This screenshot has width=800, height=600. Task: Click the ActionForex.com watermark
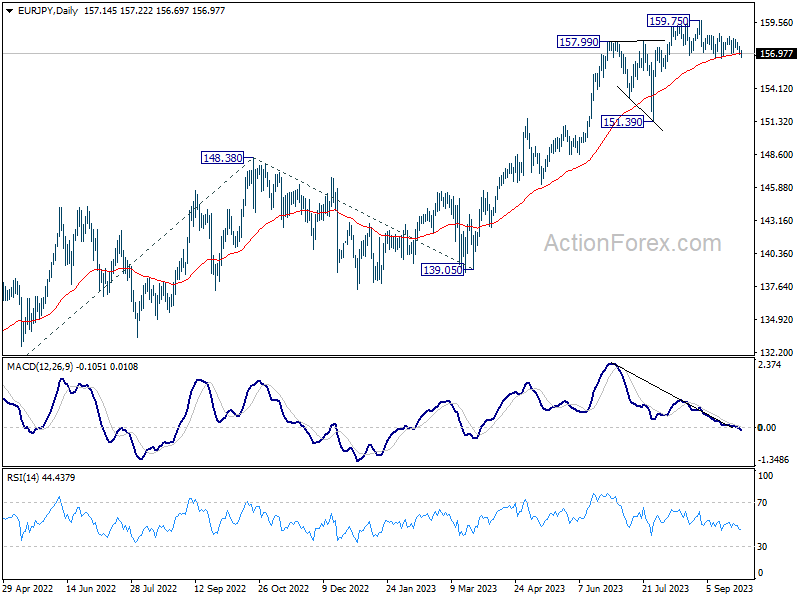[633, 243]
